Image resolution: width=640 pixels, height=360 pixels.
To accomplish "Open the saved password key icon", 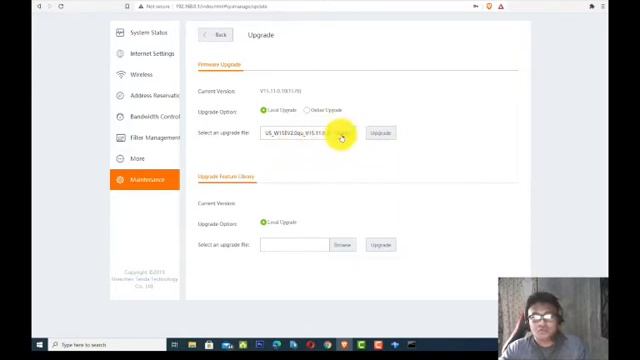I will click(476, 7).
